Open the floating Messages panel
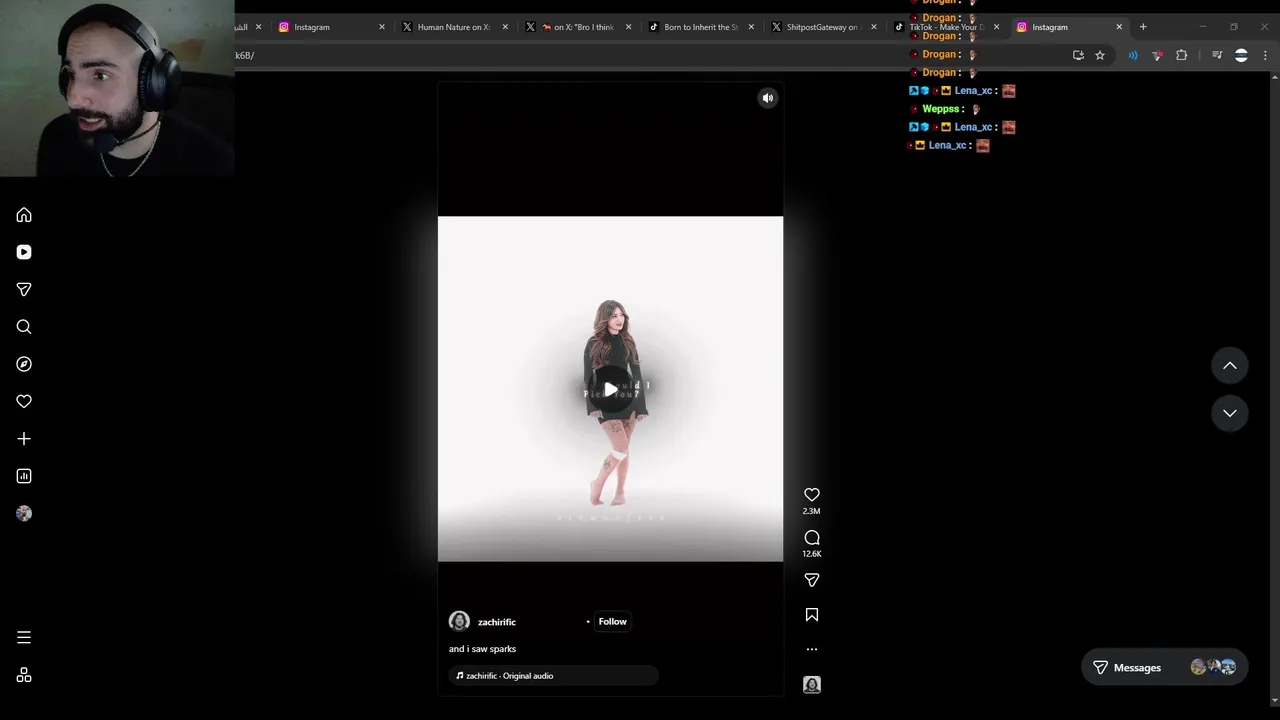1280x720 pixels. (1164, 667)
